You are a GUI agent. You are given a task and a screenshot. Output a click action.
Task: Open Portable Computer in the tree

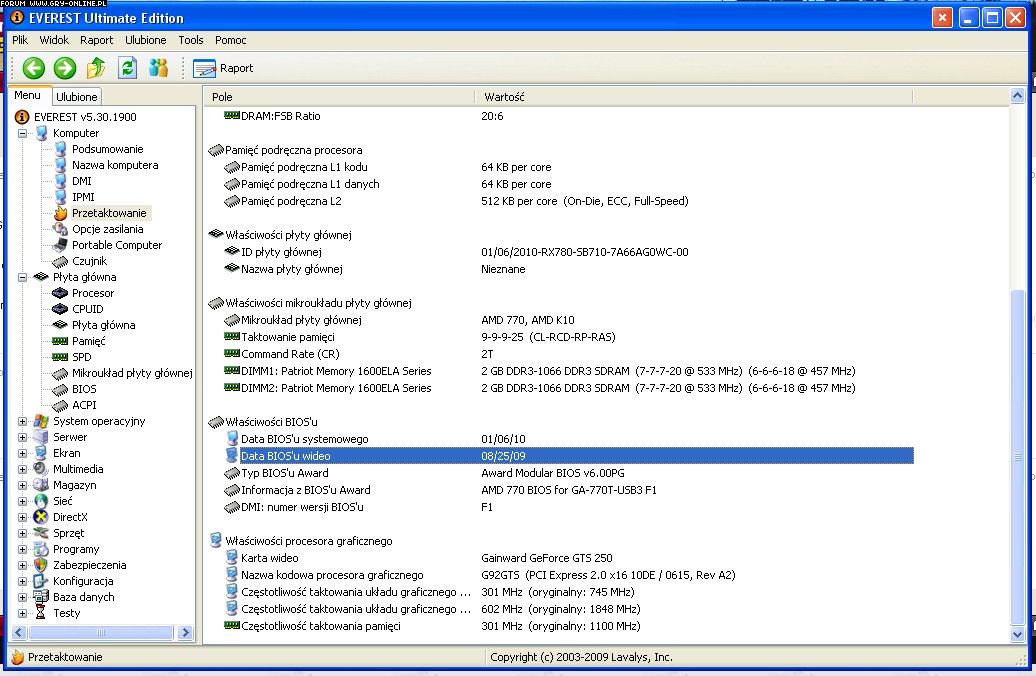click(x=117, y=245)
